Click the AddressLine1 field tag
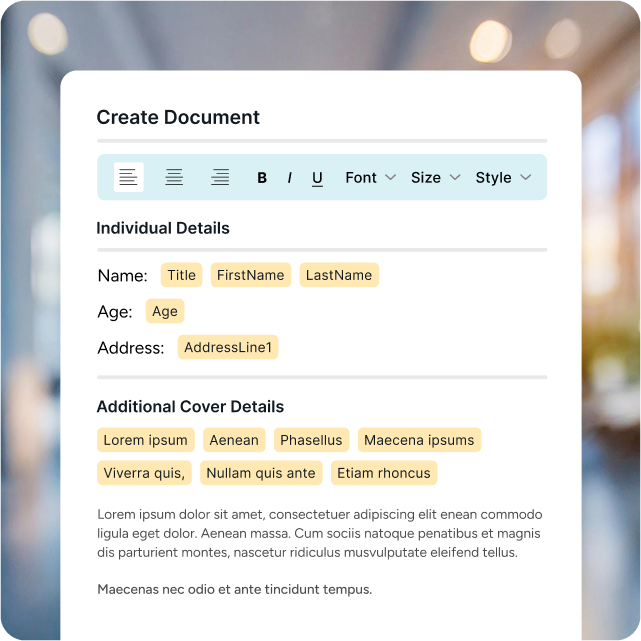Image resolution: width=641 pixels, height=641 pixels. pyautogui.click(x=228, y=347)
